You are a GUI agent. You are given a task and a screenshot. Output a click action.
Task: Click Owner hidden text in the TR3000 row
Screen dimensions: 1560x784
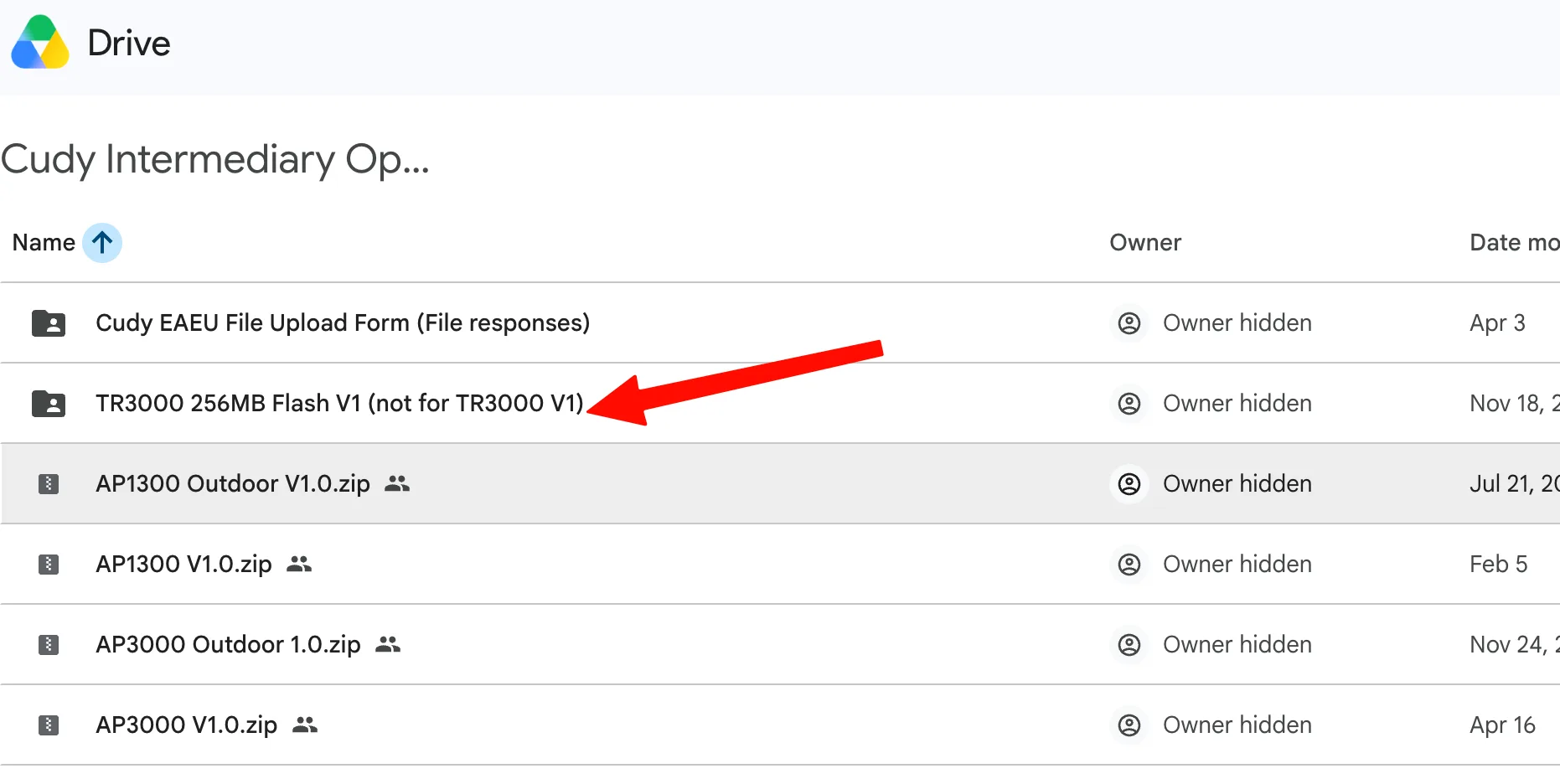click(x=1237, y=404)
